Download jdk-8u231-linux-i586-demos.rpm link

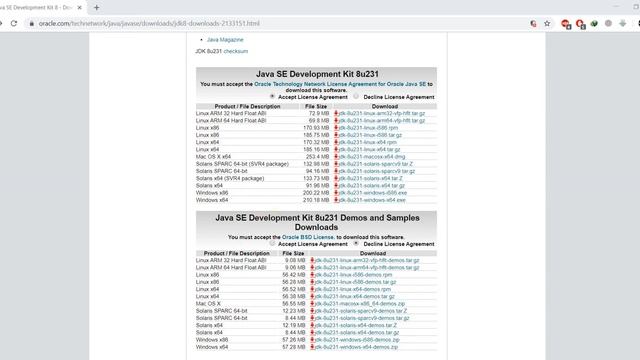point(353,275)
